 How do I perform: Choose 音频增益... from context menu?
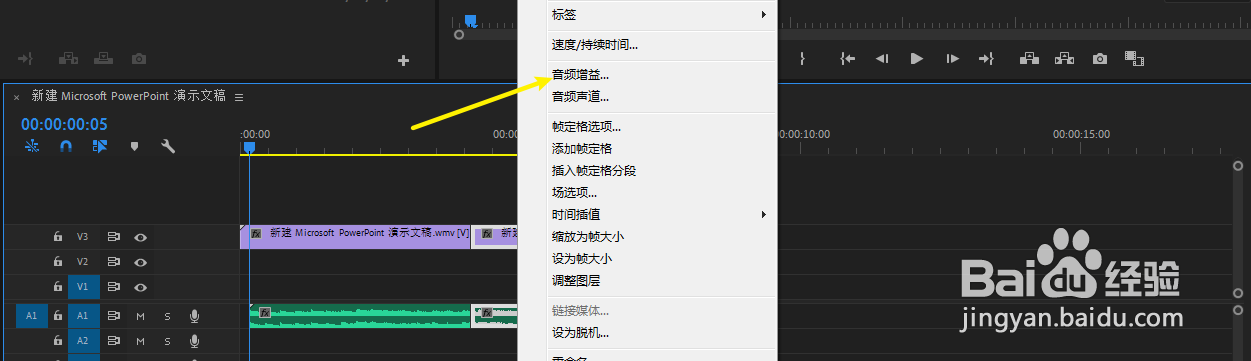[x=647, y=75]
